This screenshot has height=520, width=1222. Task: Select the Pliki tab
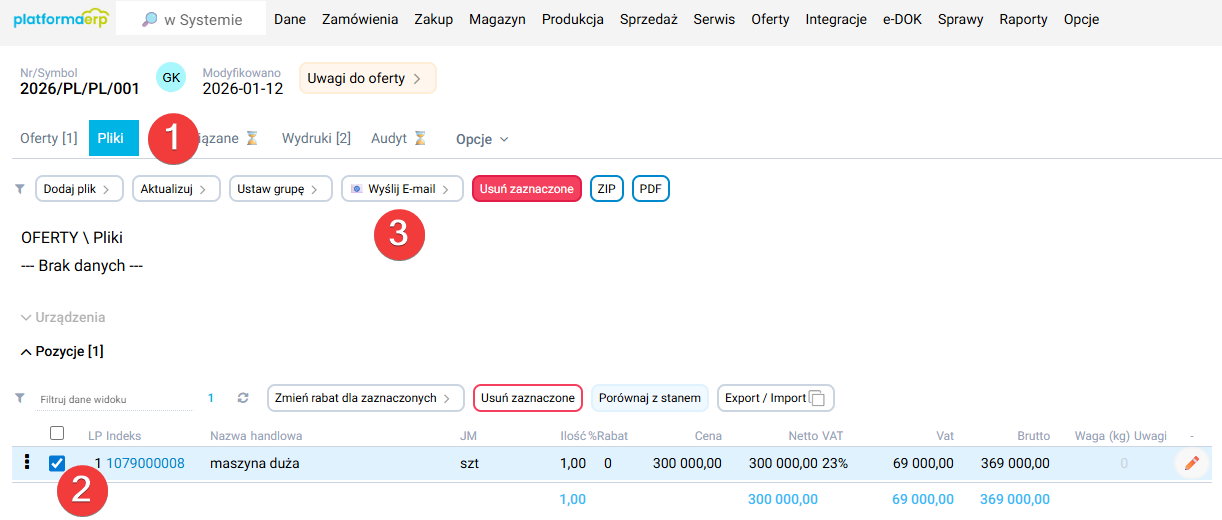pyautogui.click(x=113, y=138)
